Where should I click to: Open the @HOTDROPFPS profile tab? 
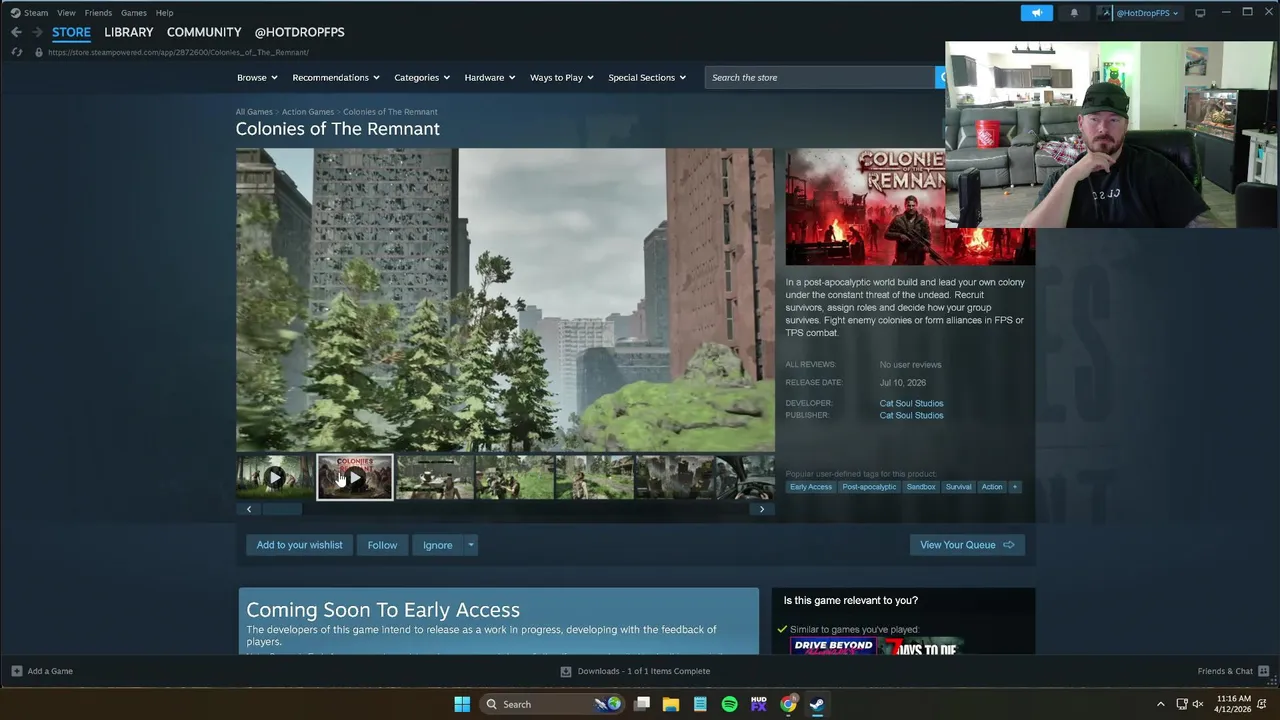(x=300, y=32)
